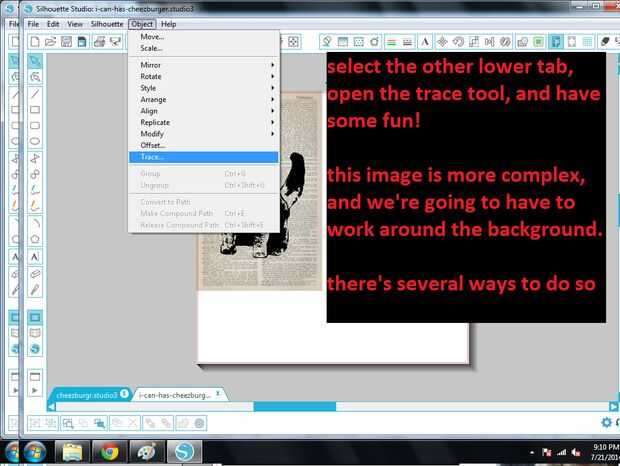Open the Registration Marks panel icon
This screenshot has width=620, height=466.
coord(572,42)
